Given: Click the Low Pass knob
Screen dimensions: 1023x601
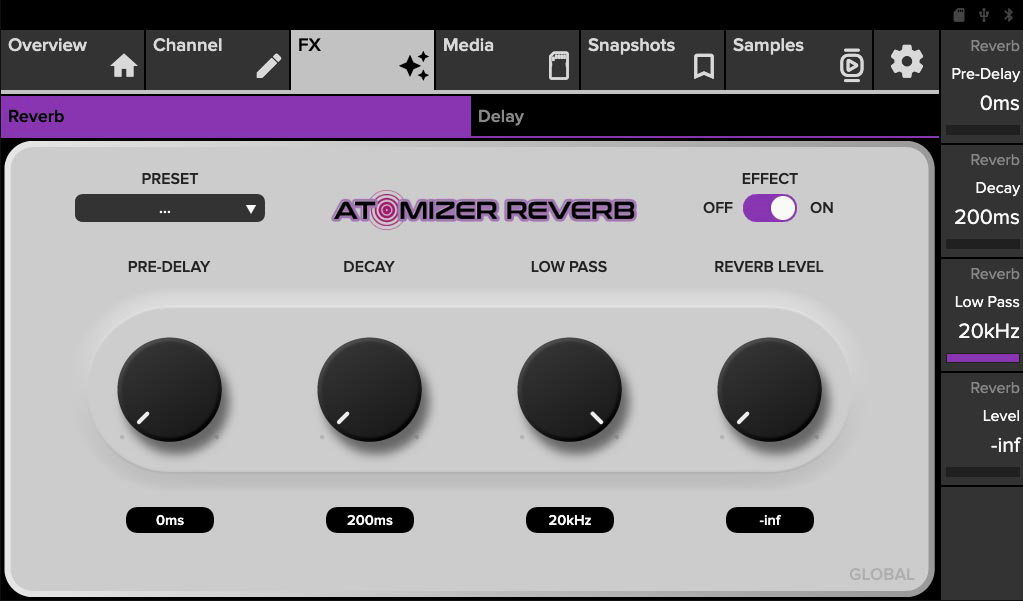Looking at the screenshot, I should point(569,389).
